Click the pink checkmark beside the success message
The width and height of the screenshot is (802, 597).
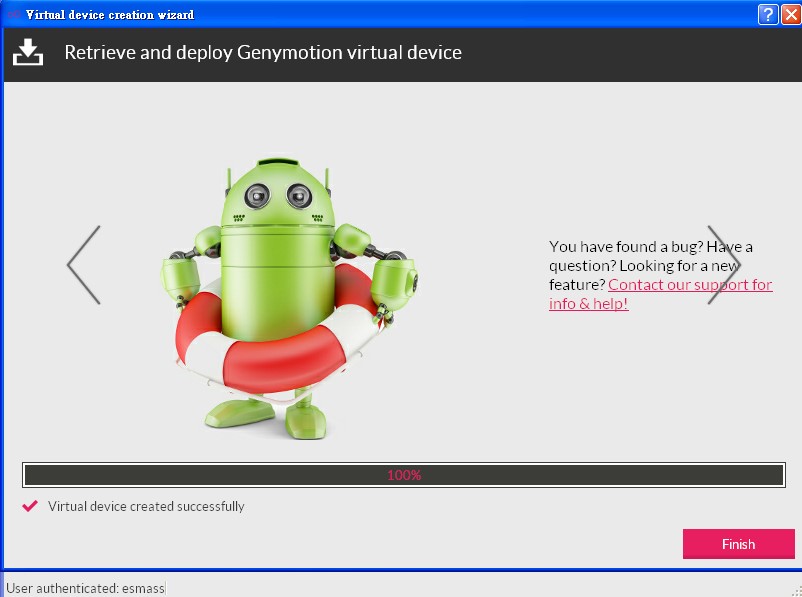30,506
